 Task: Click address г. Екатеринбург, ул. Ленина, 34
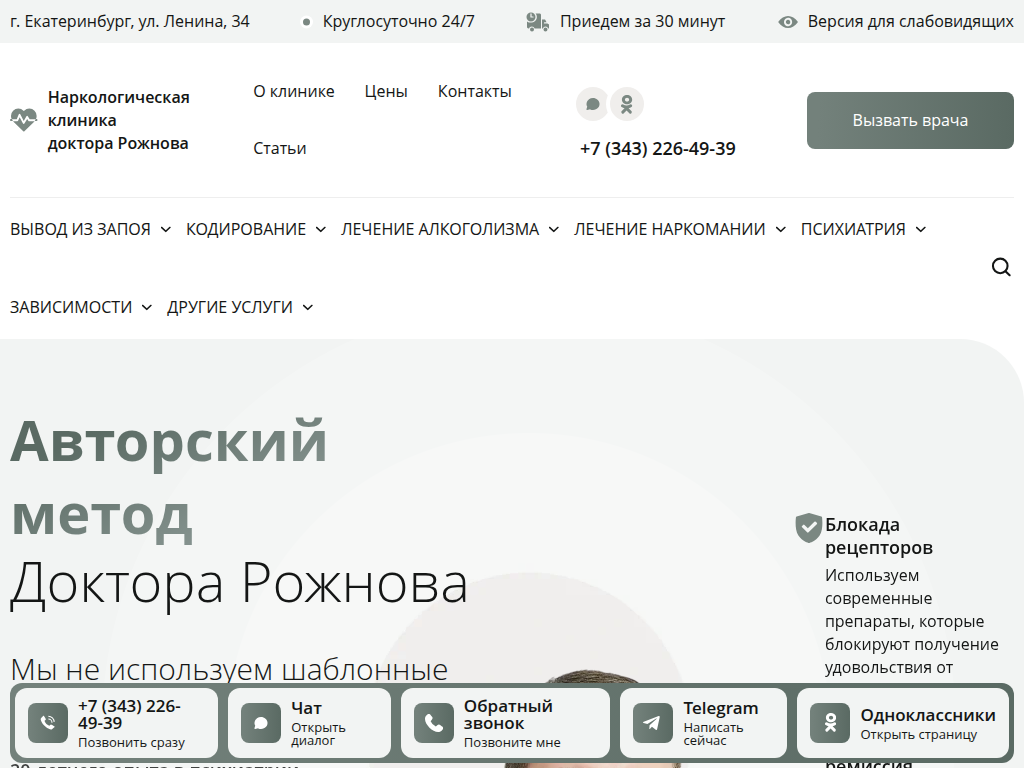point(130,22)
